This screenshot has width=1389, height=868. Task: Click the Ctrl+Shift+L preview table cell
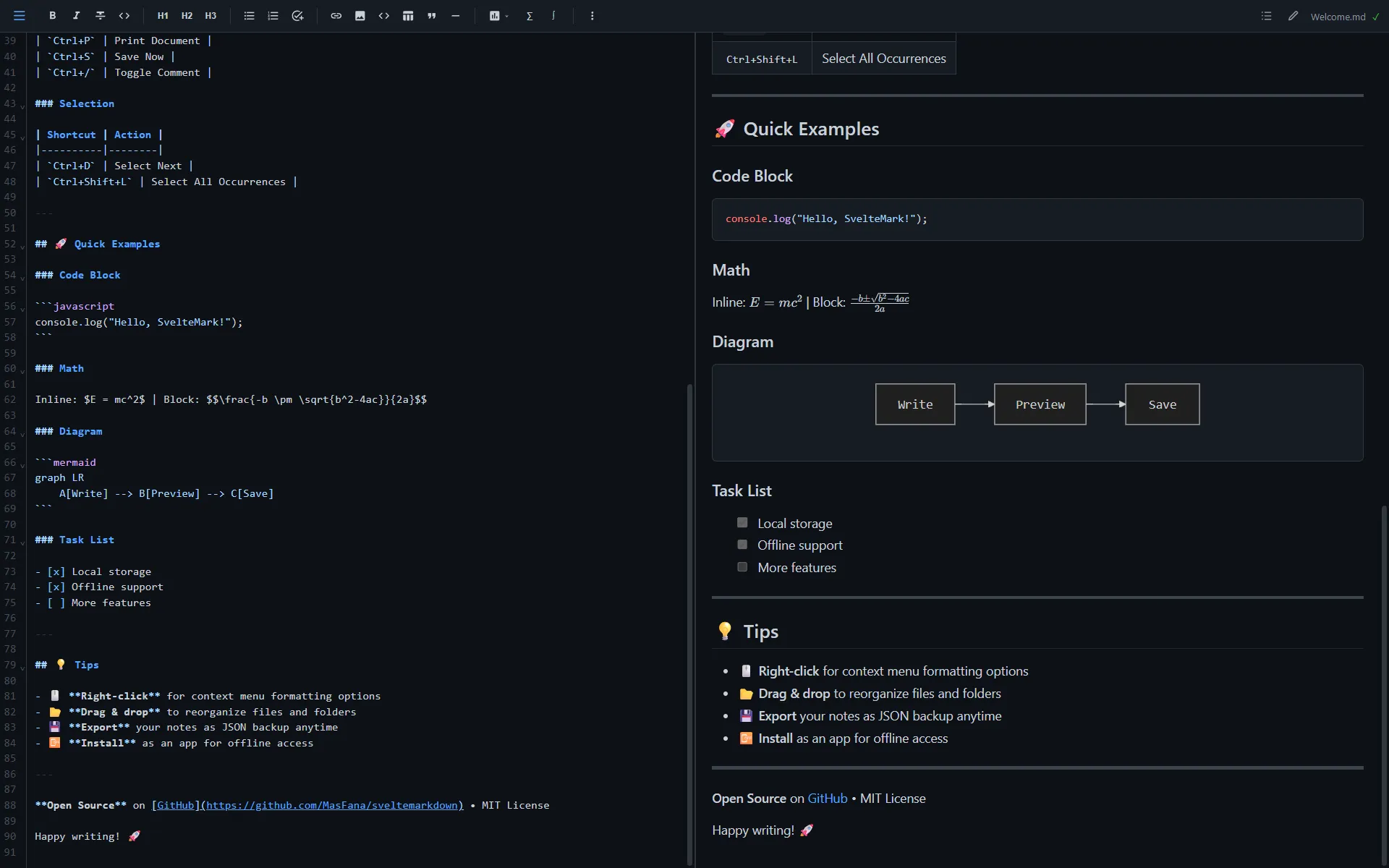click(762, 59)
